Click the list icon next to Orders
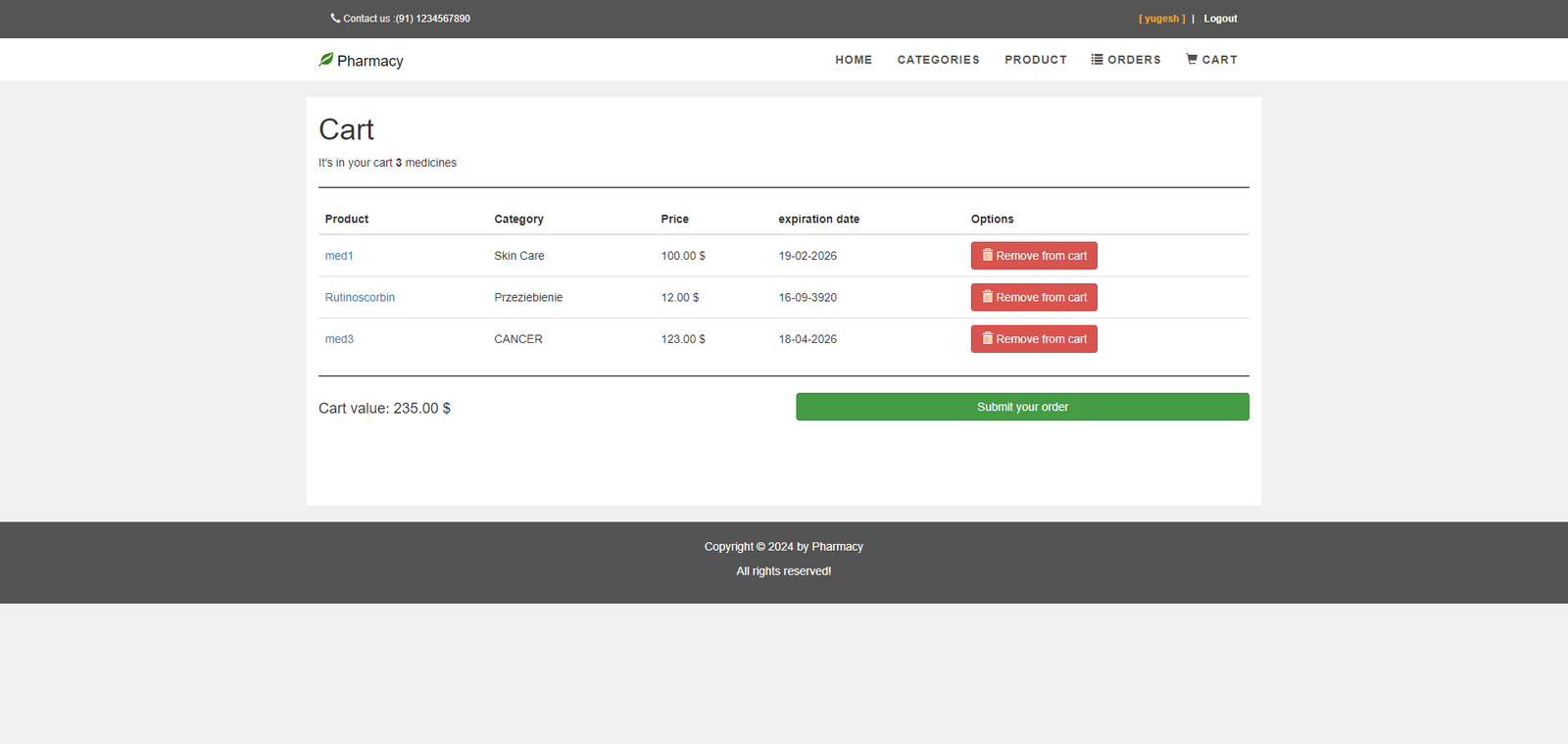1568x744 pixels. click(1097, 60)
